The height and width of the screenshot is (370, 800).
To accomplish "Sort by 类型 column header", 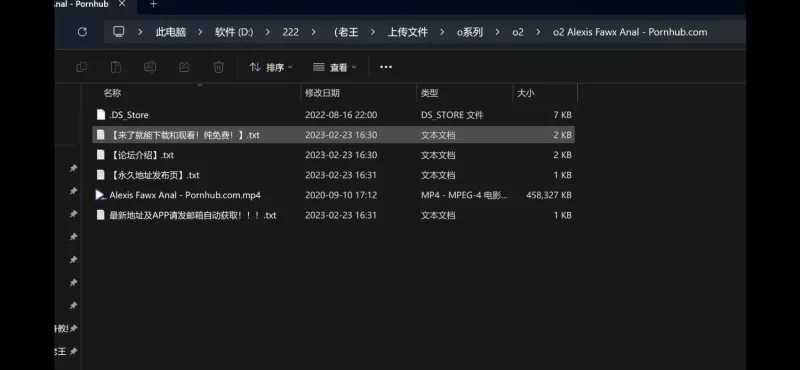I will click(430, 93).
